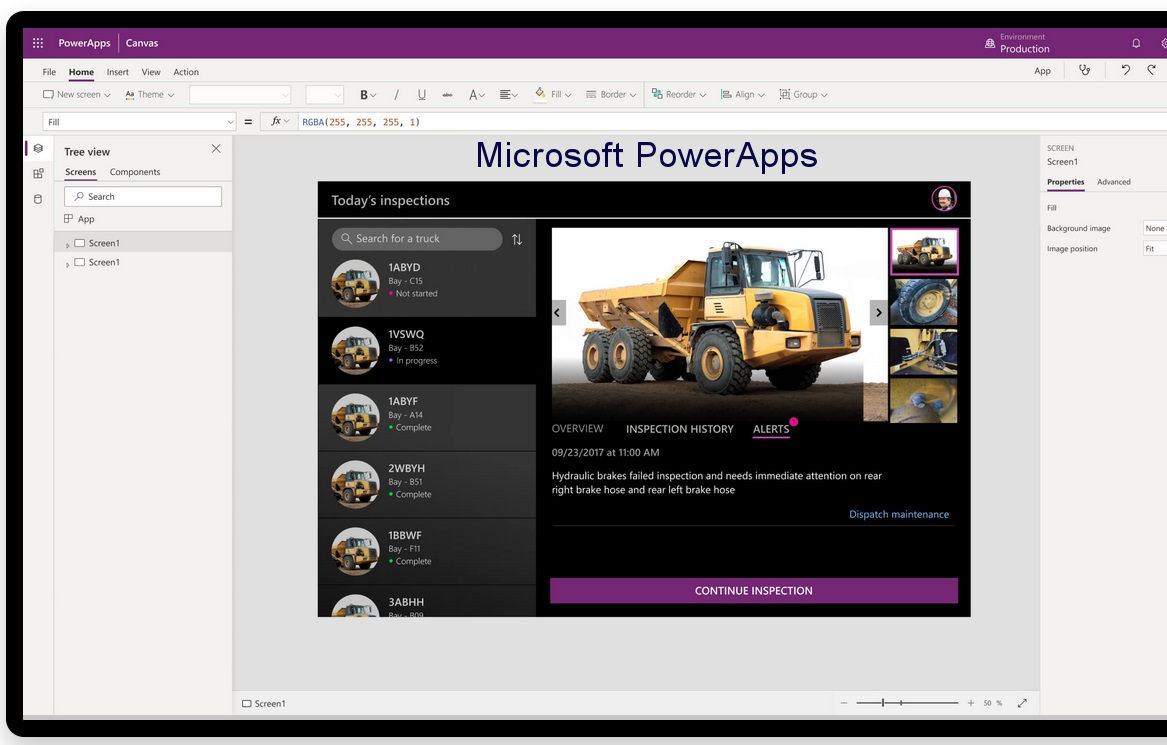Image resolution: width=1167 pixels, height=745 pixels.
Task: Close the Tree view panel
Action: click(x=216, y=149)
